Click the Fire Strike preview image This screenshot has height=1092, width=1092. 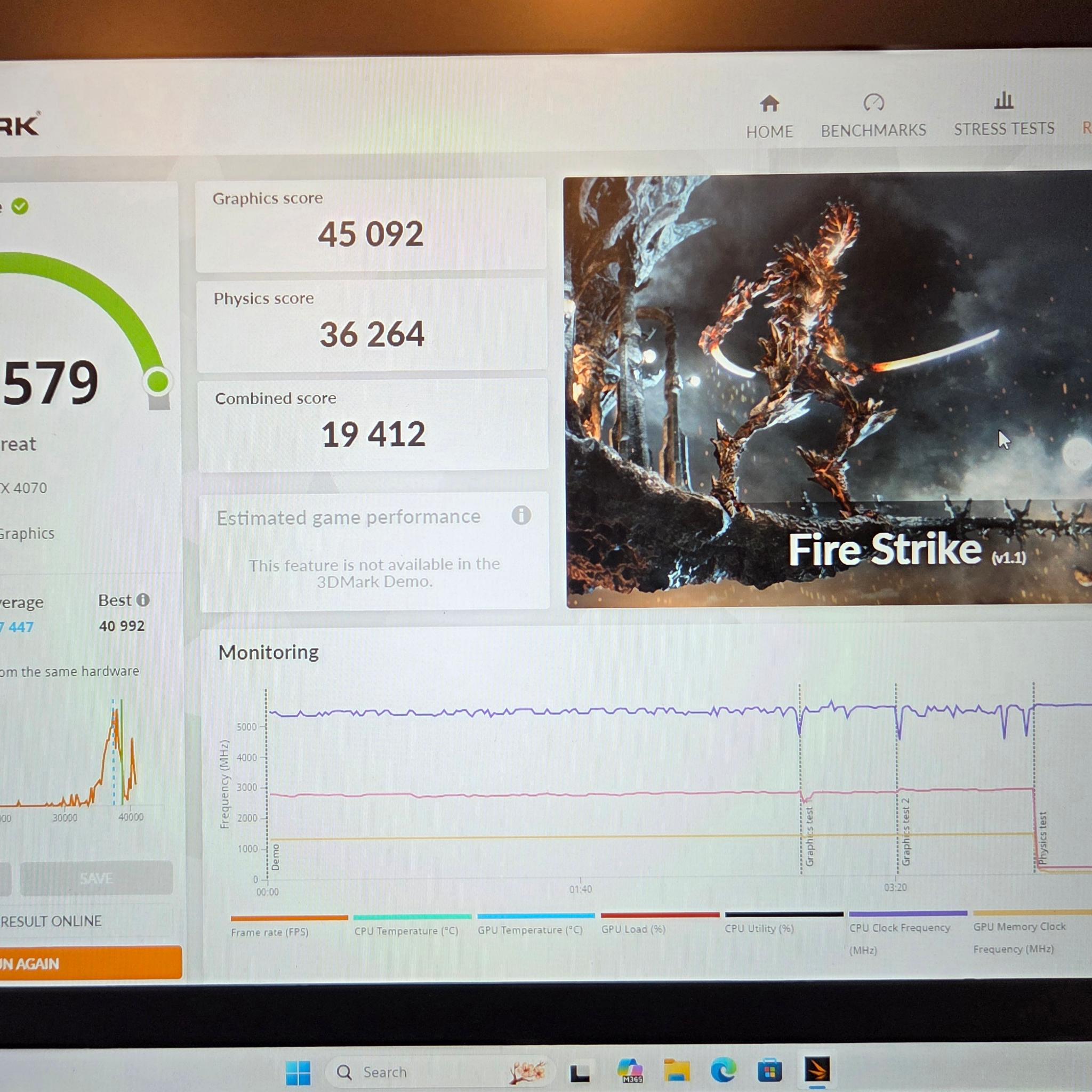(x=829, y=391)
